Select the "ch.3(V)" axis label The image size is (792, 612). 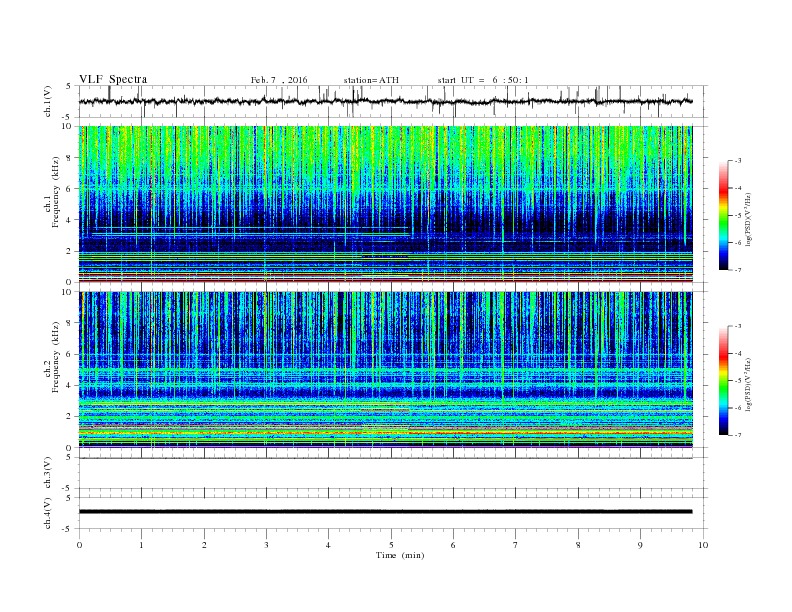(48, 473)
